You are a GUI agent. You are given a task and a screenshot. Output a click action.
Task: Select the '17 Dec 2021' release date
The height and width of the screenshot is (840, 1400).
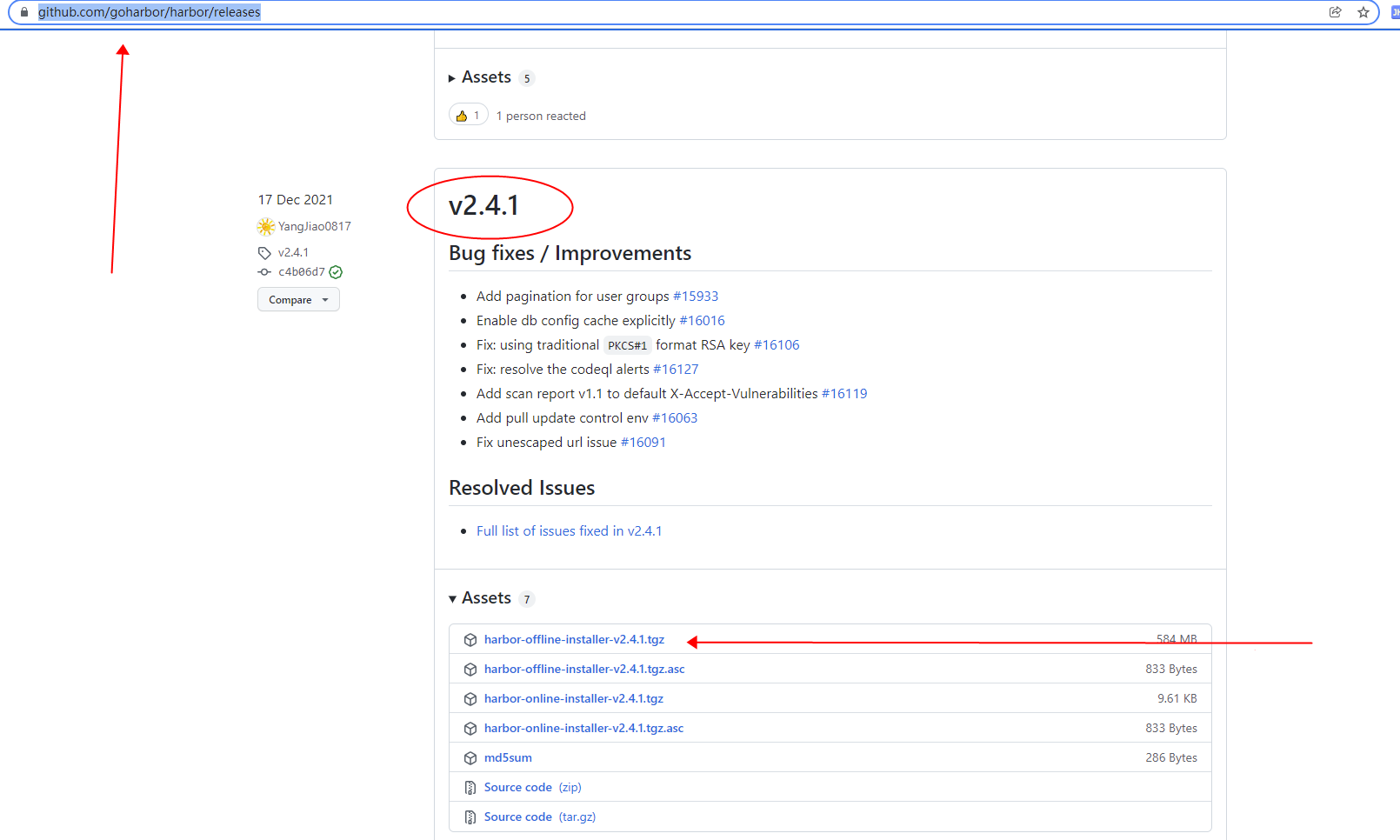point(296,200)
